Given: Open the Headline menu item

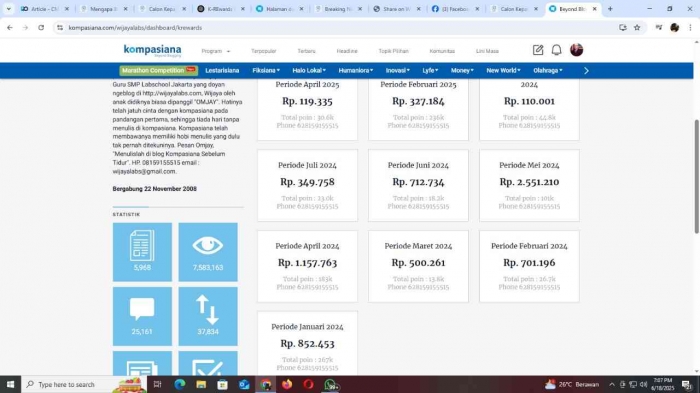Looking at the screenshot, I should coord(347,51).
